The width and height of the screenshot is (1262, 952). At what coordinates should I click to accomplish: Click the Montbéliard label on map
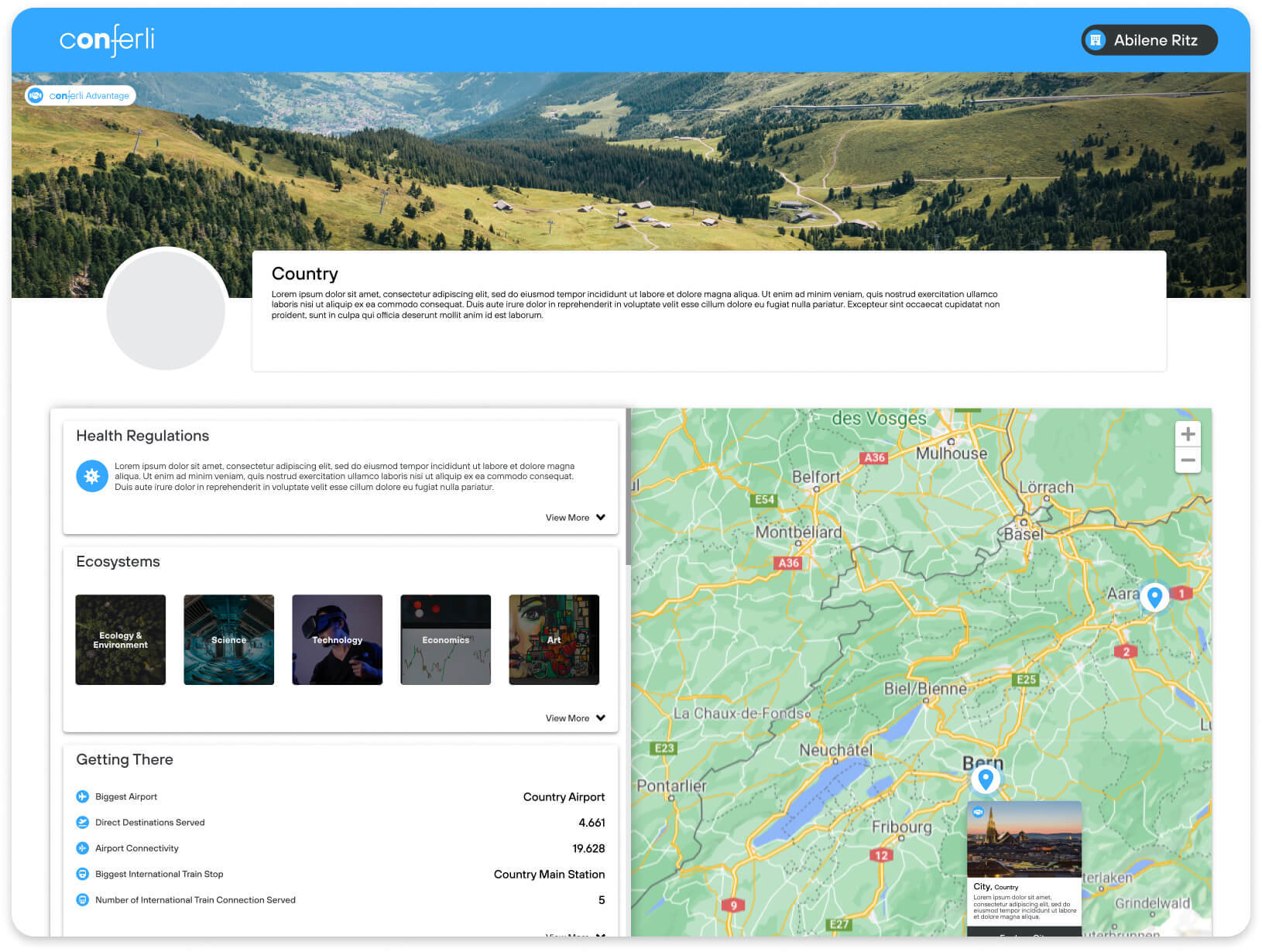(798, 533)
